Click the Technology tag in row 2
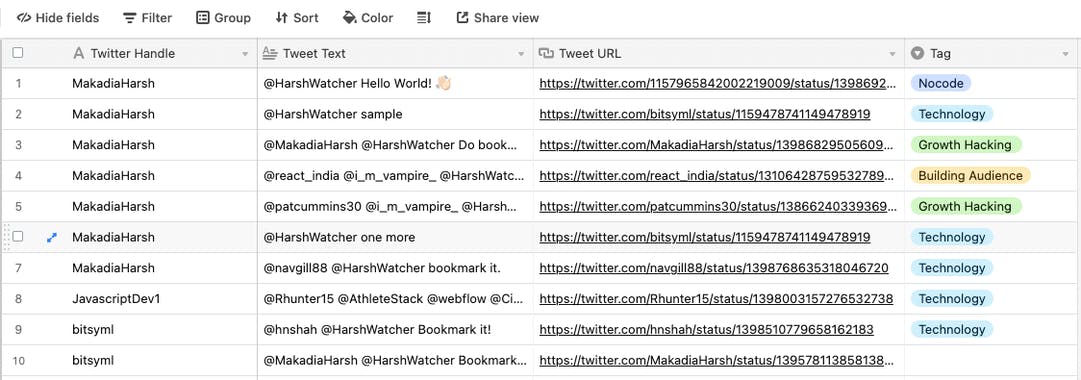Image resolution: width=1081 pixels, height=380 pixels. coord(951,114)
